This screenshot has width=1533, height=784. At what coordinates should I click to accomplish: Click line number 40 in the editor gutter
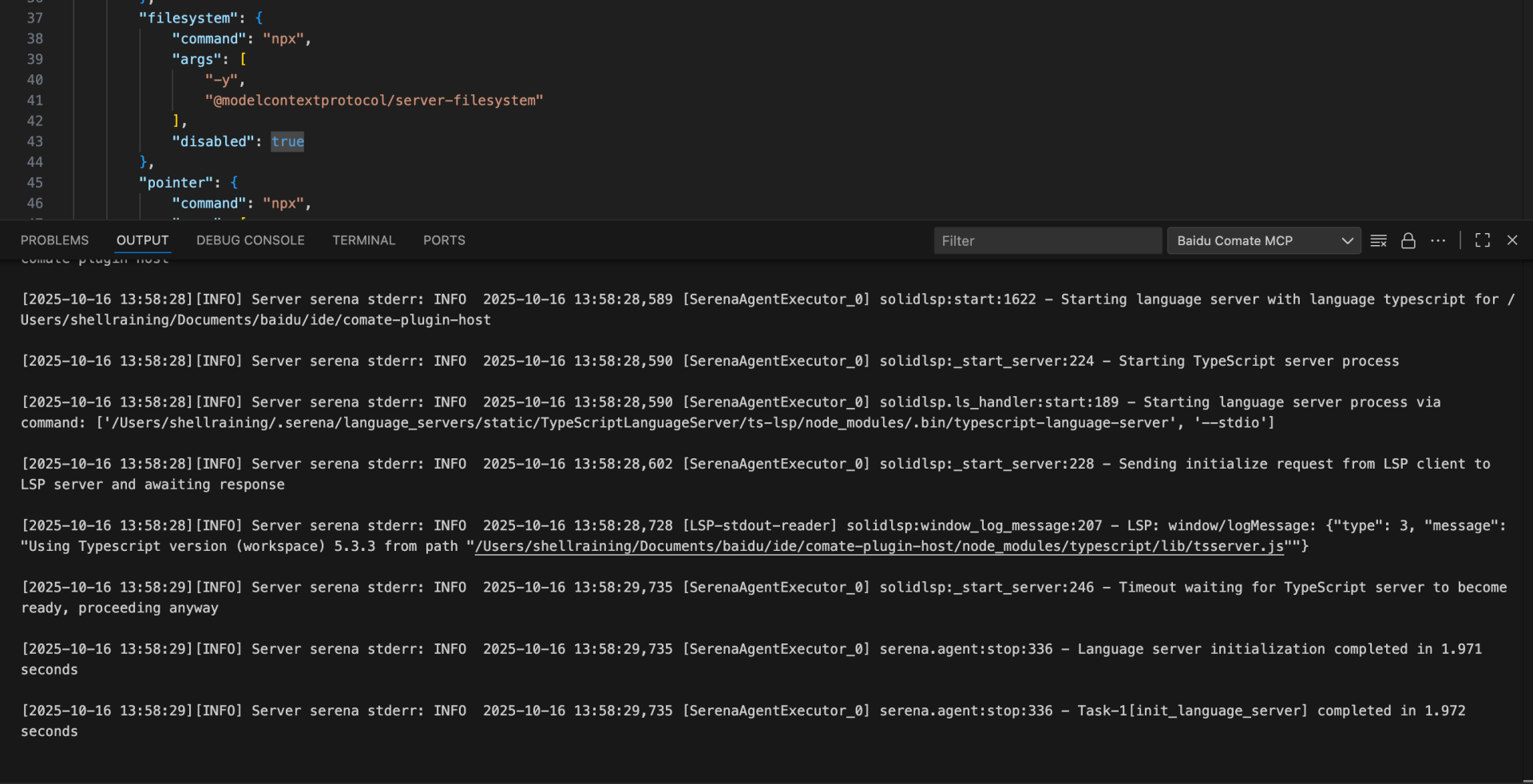[x=35, y=80]
